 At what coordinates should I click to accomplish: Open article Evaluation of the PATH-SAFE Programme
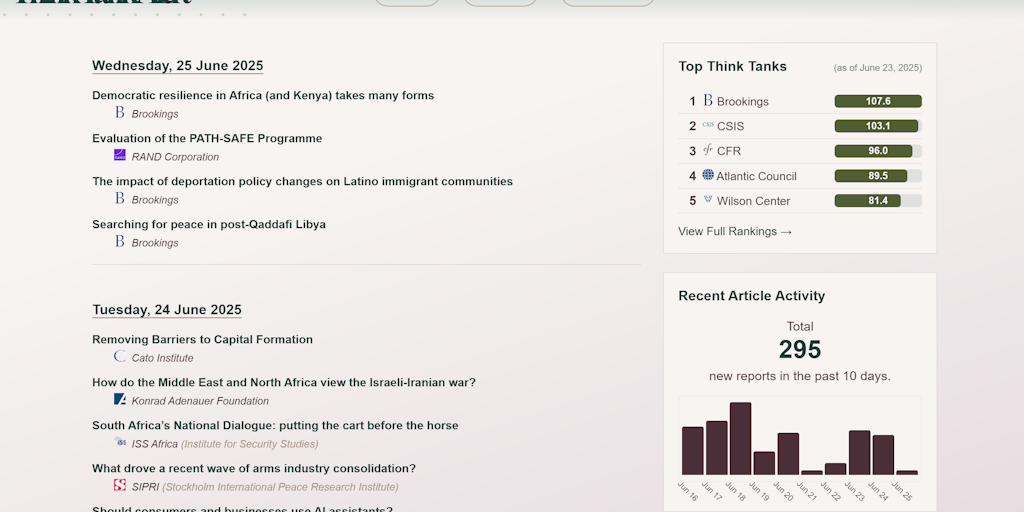207,138
